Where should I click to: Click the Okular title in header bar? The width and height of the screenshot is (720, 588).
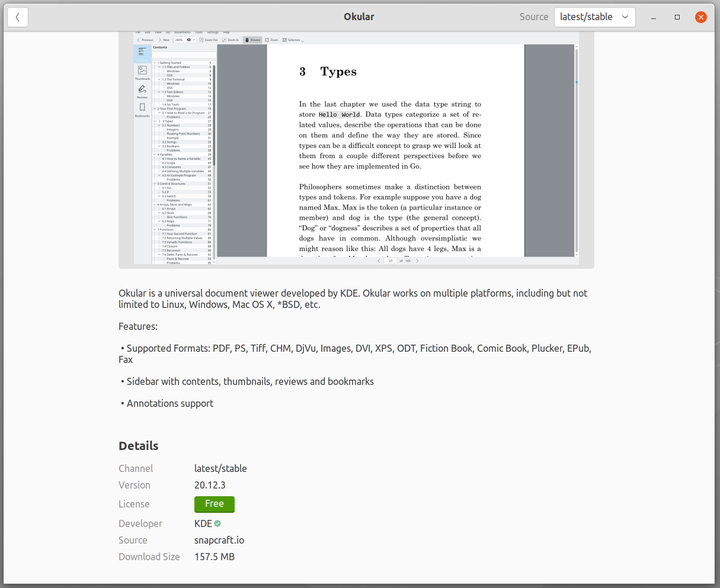(359, 17)
